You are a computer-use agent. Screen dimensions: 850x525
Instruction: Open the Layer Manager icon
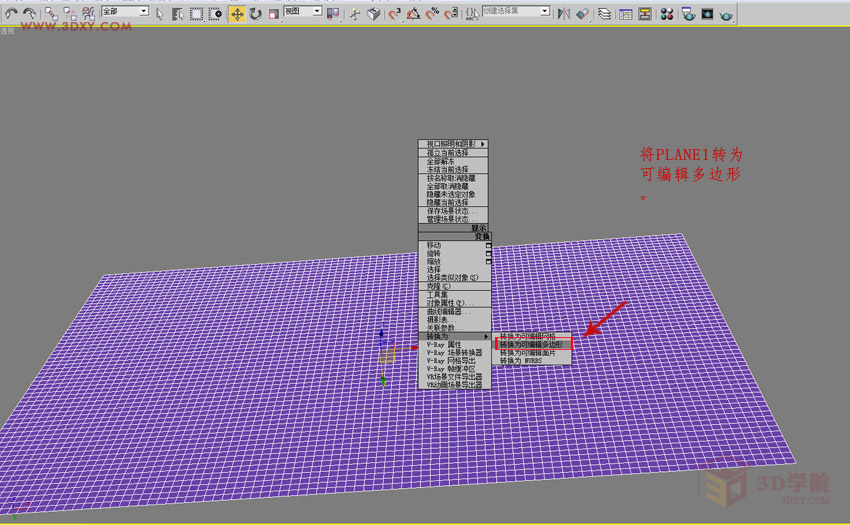coord(604,14)
